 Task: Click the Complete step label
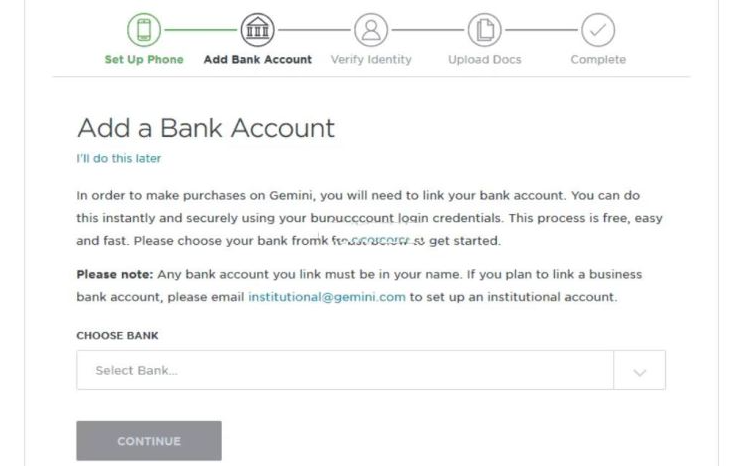(598, 59)
